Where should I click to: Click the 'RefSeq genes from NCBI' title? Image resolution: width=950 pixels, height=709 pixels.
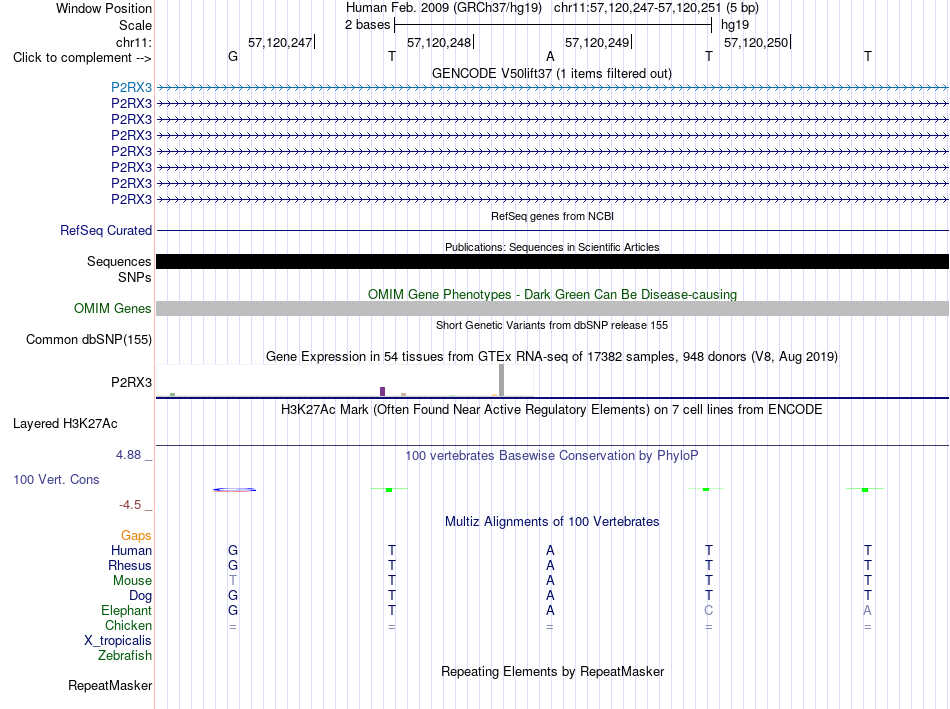pyautogui.click(x=553, y=216)
